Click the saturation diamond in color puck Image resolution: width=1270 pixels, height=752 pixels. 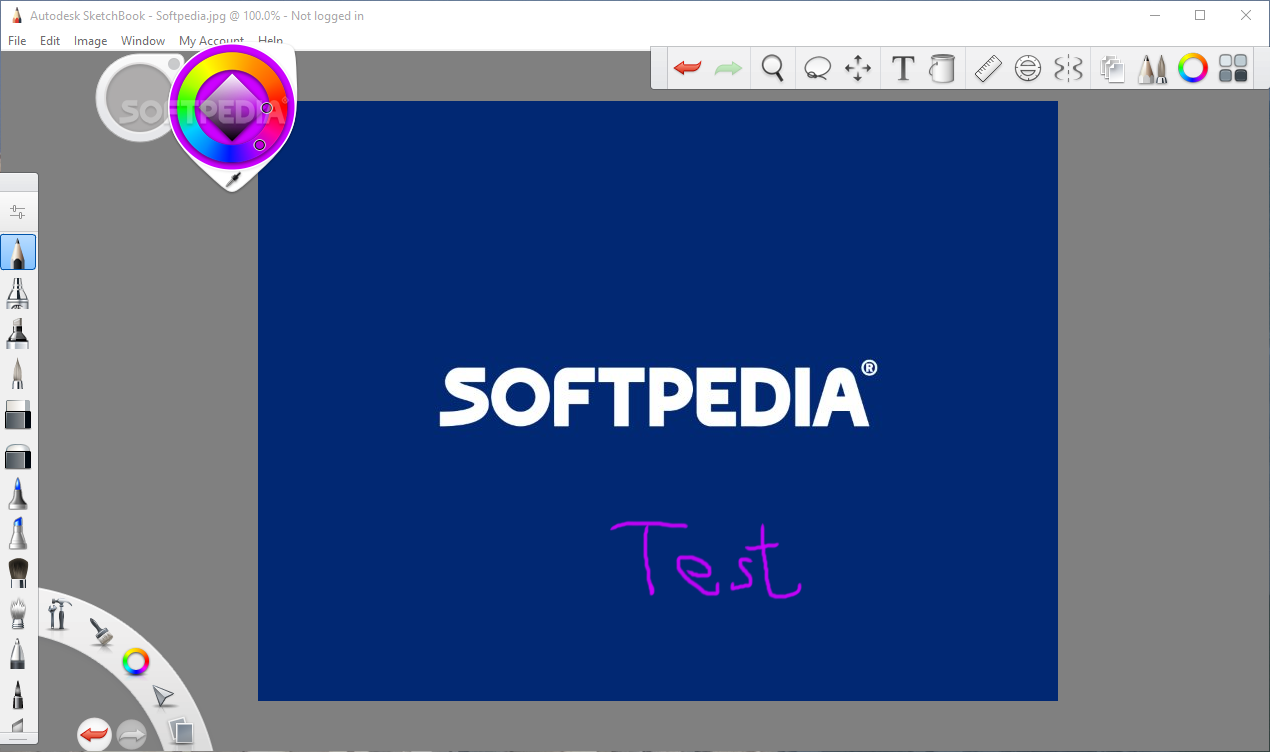[x=231, y=106]
